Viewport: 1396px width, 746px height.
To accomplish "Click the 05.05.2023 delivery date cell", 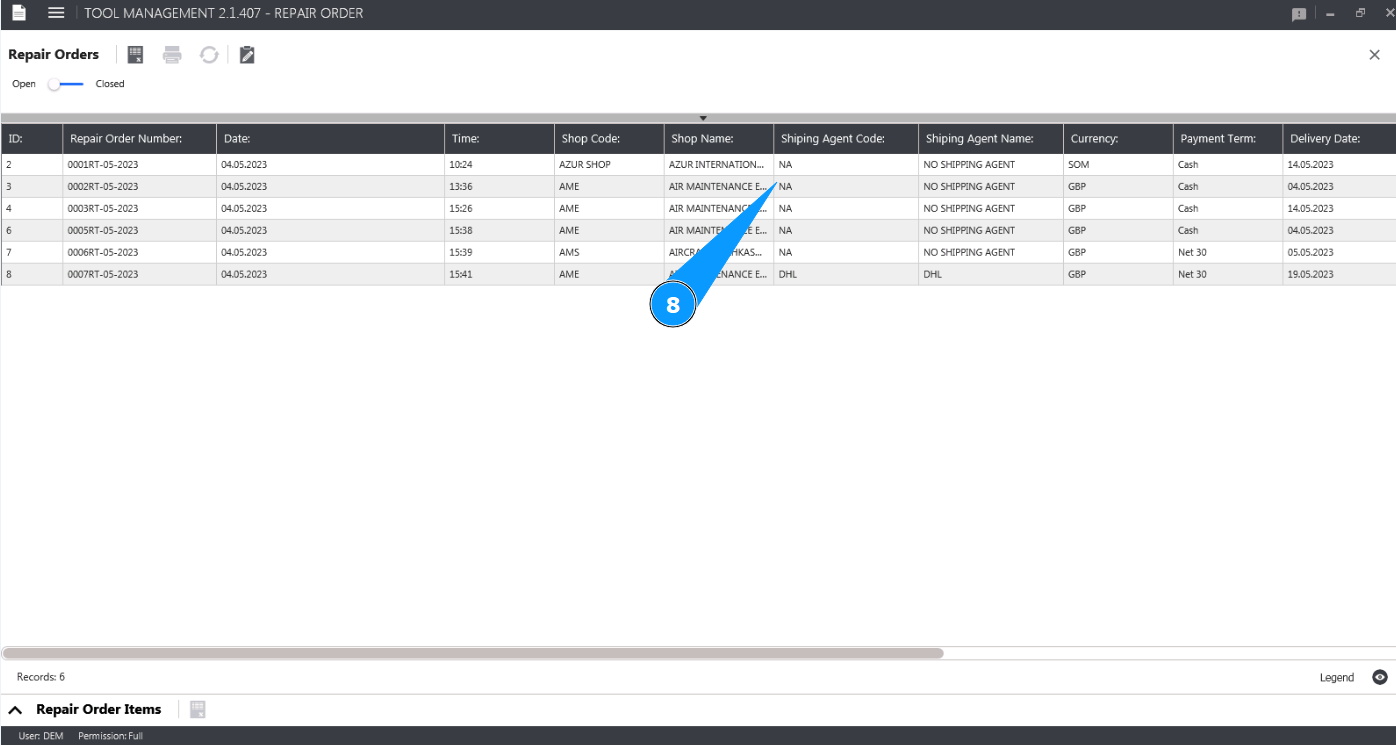I will (1340, 253).
